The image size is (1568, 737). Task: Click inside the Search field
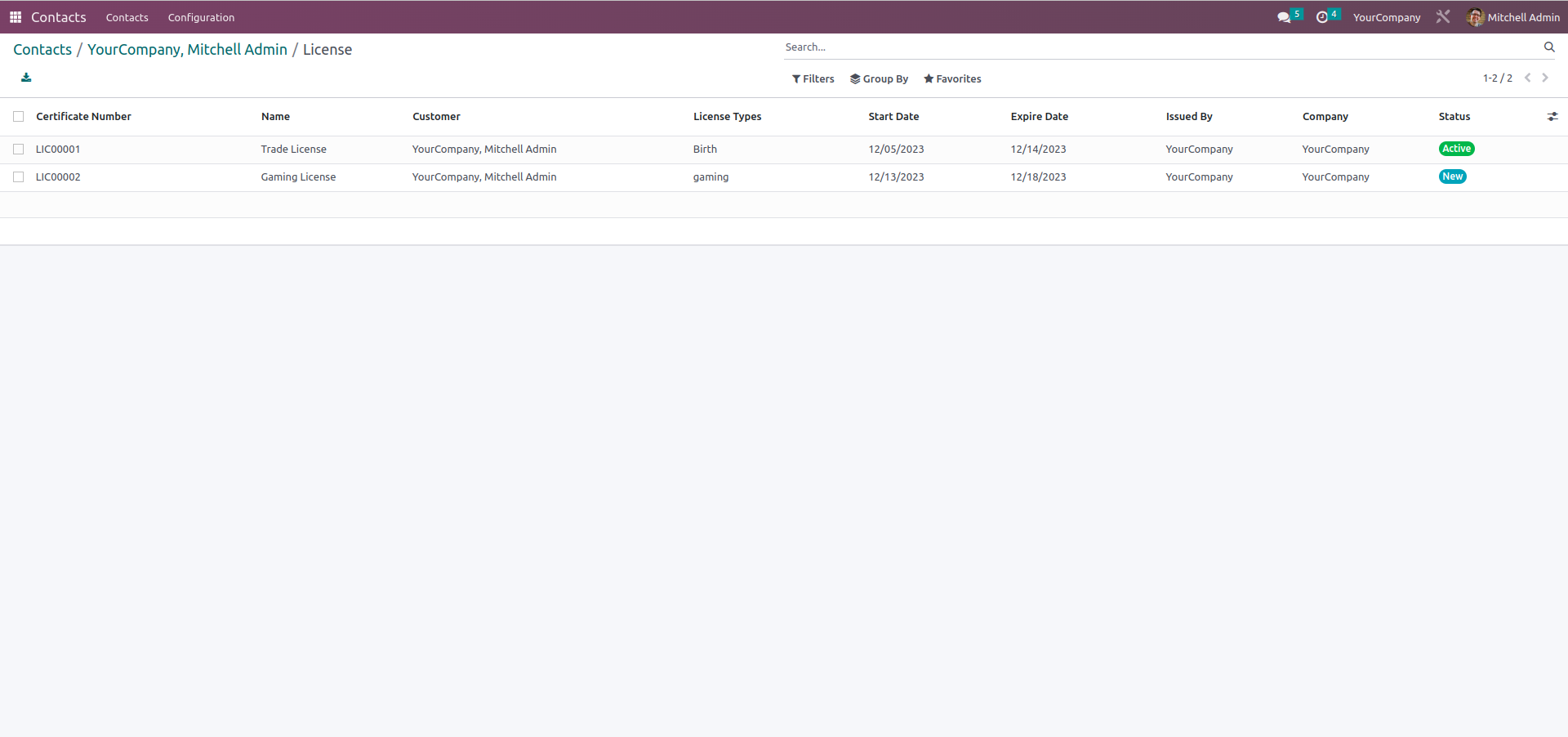pyautogui.click(x=1160, y=47)
